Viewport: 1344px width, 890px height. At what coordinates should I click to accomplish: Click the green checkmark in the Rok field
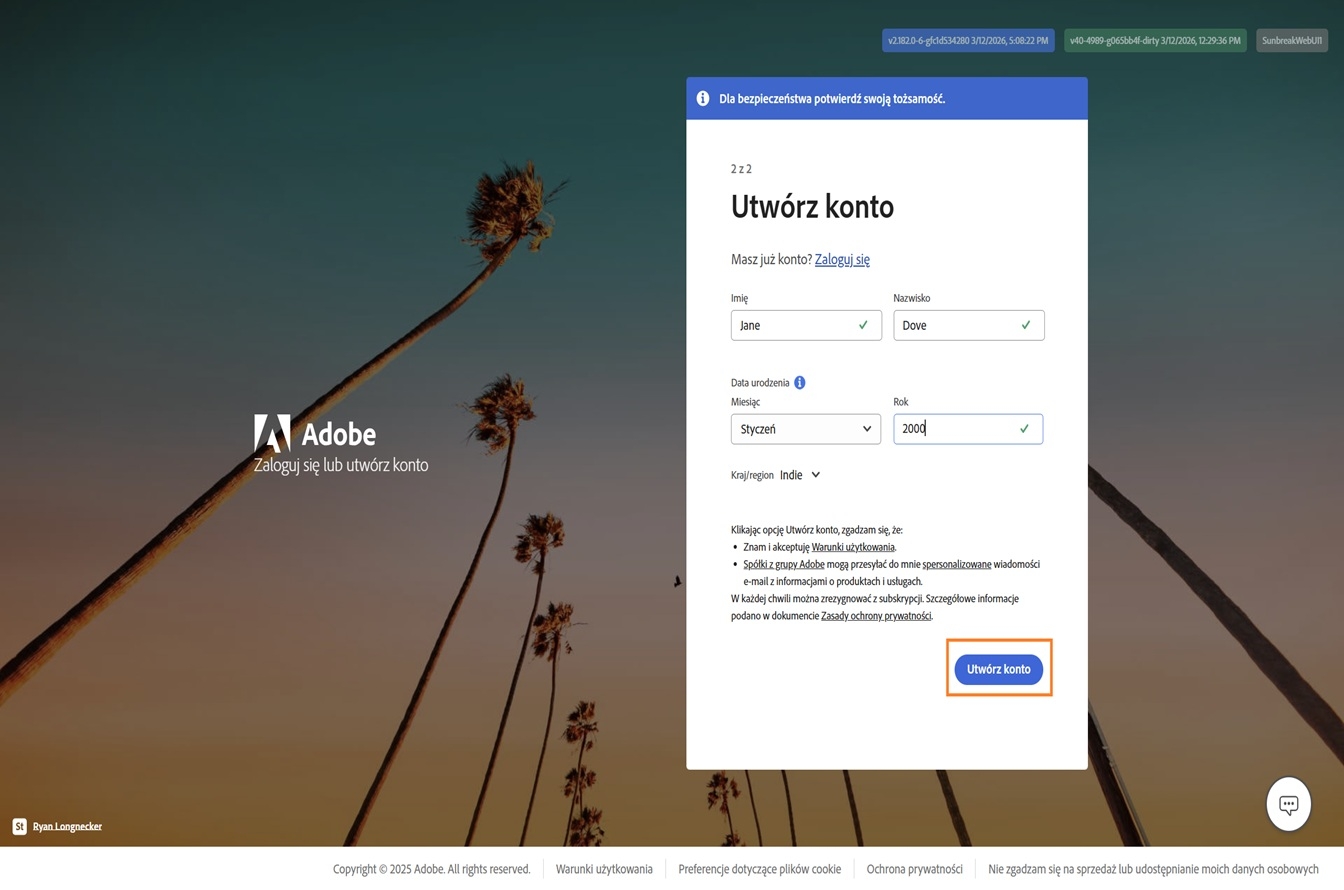pyautogui.click(x=1023, y=428)
